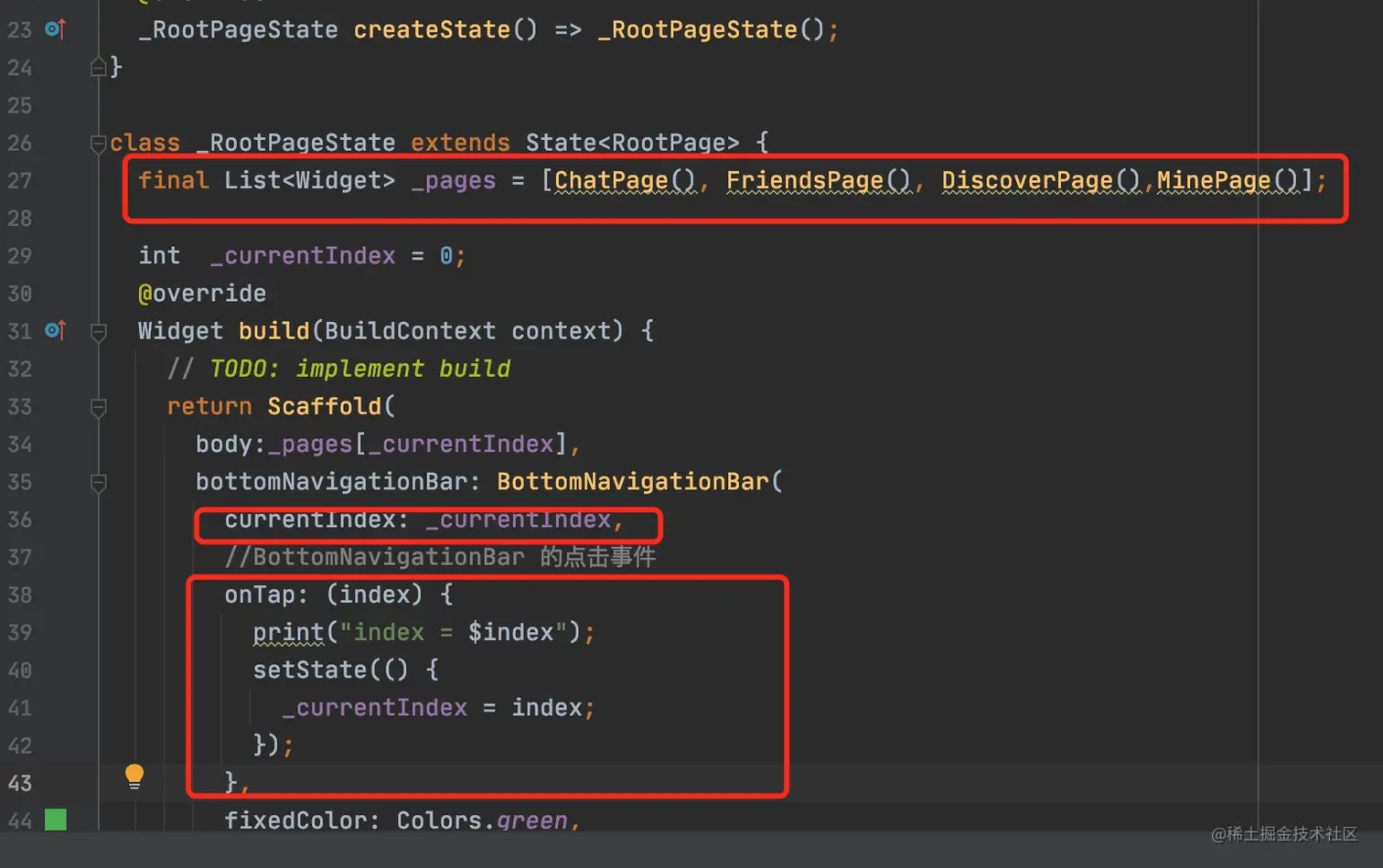Viewport: 1383px width, 868px height.
Task: Click the print statement on line 39
Action: pos(423,632)
